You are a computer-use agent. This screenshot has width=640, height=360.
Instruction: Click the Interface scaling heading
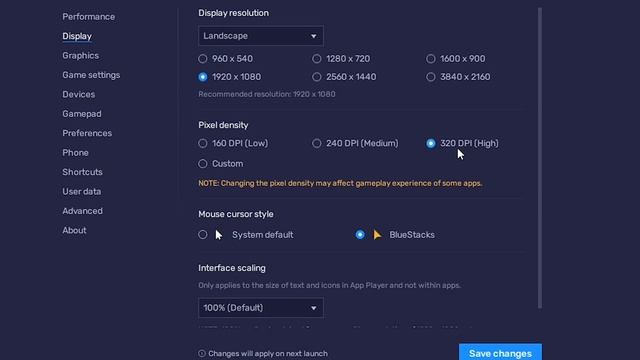click(232, 268)
